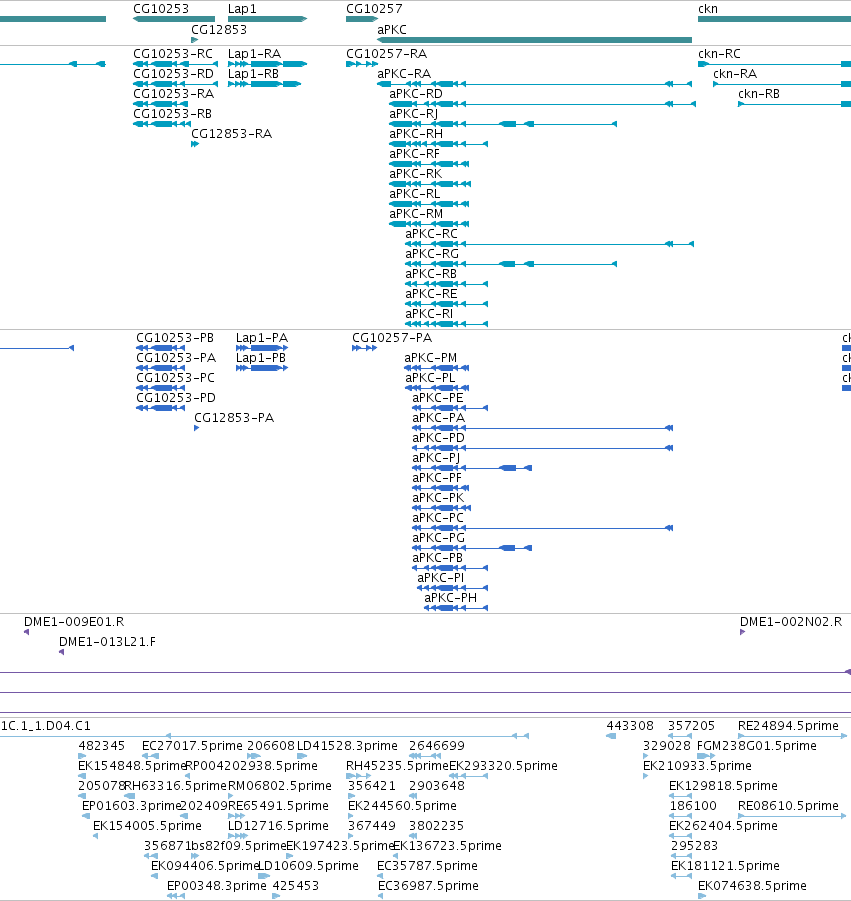
Task: Select transcript aPKC-RC
Action: (x=549, y=244)
